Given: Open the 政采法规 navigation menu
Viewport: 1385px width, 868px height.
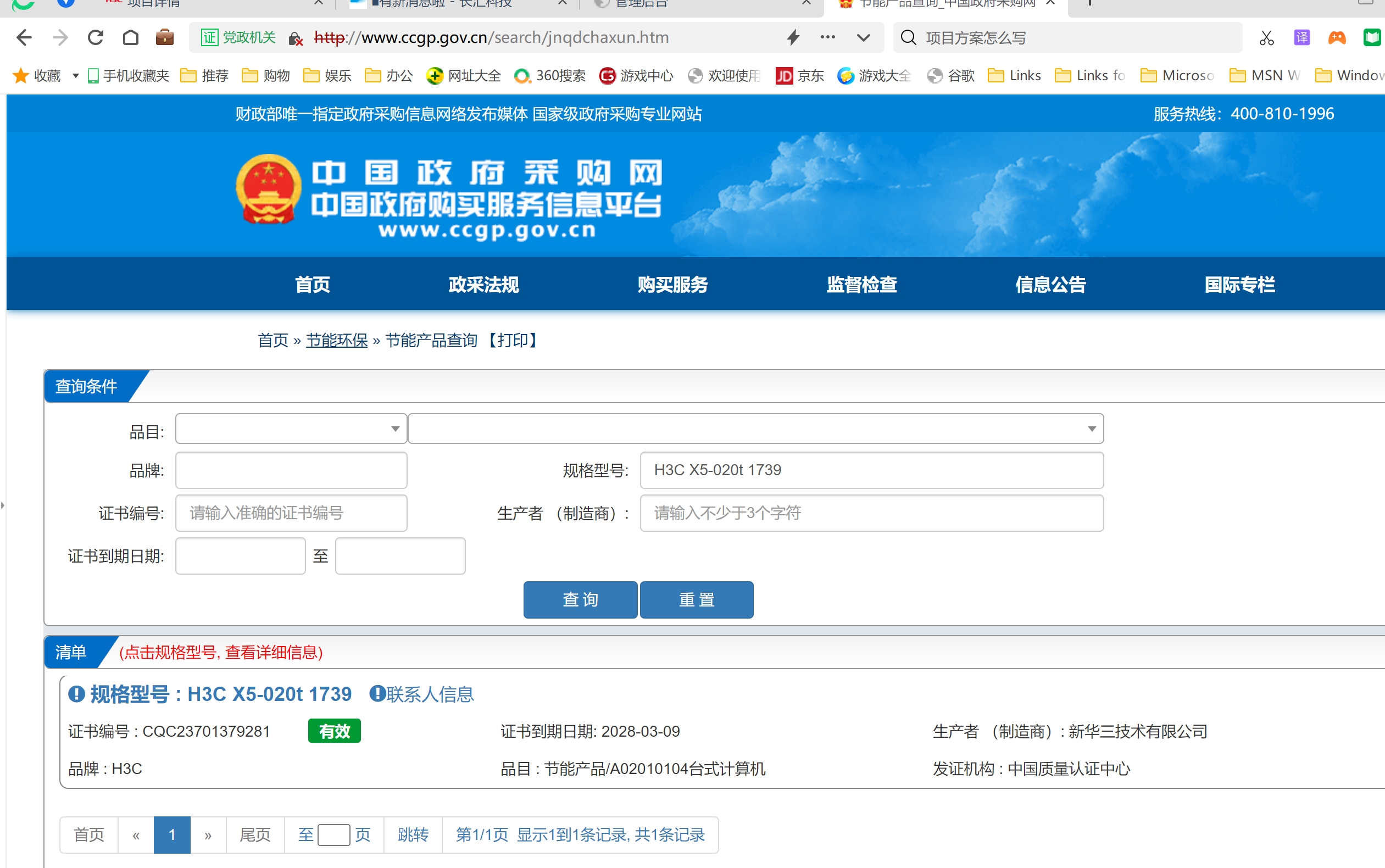Looking at the screenshot, I should 484,284.
